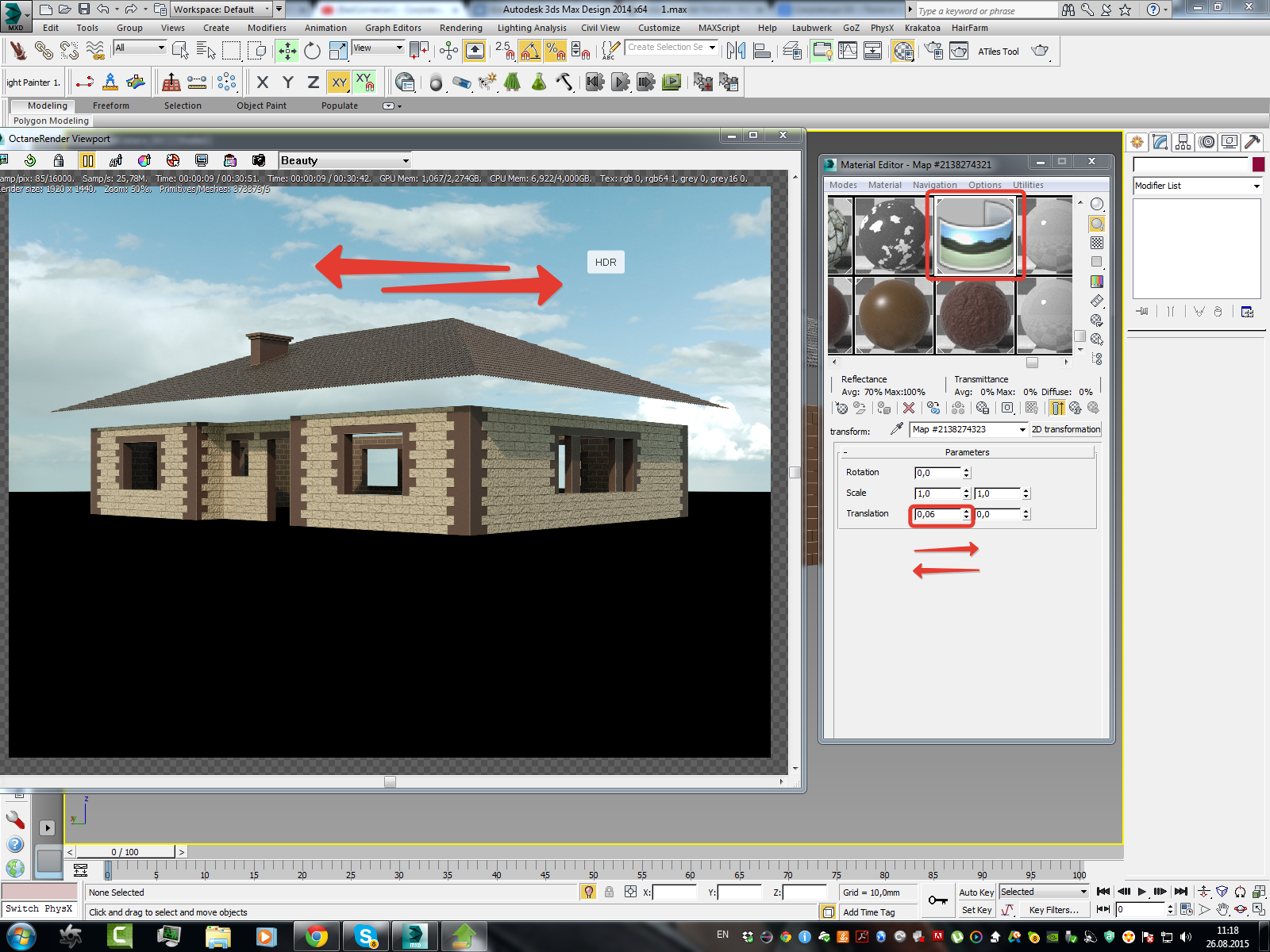Toggle the selection lock icon in the status bar

click(x=609, y=892)
